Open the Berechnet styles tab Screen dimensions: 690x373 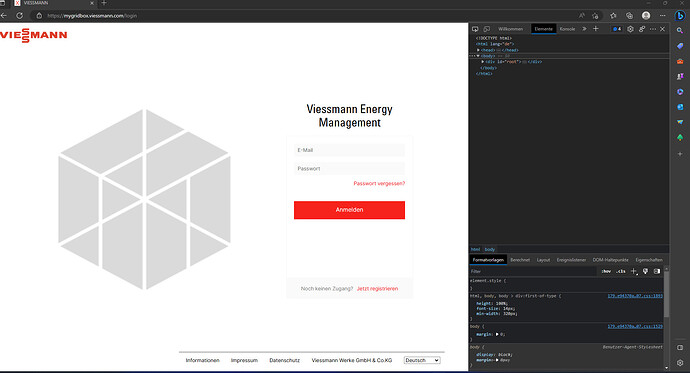(520, 260)
